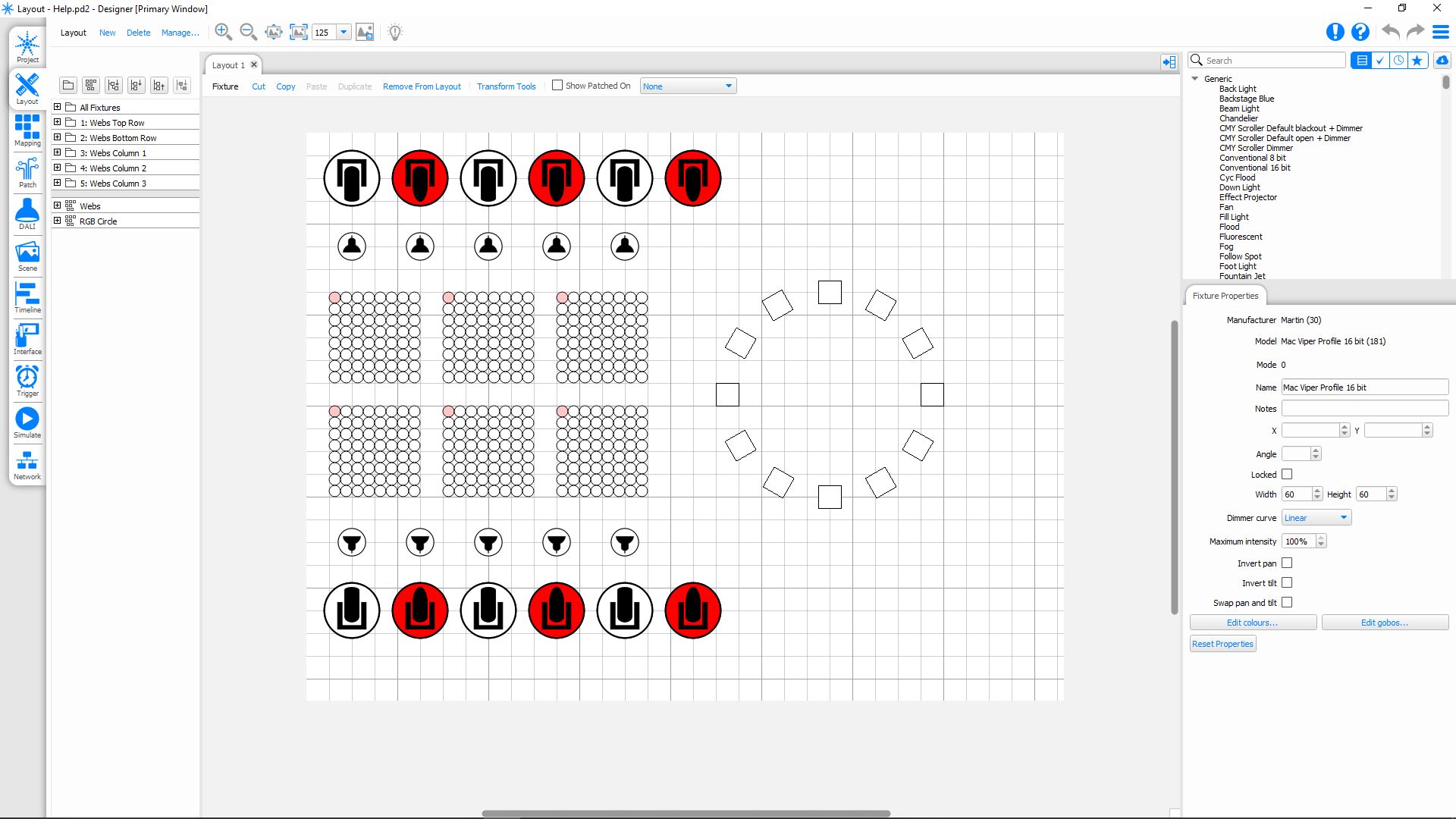Click the lightbulb icon in toolbar

point(395,33)
